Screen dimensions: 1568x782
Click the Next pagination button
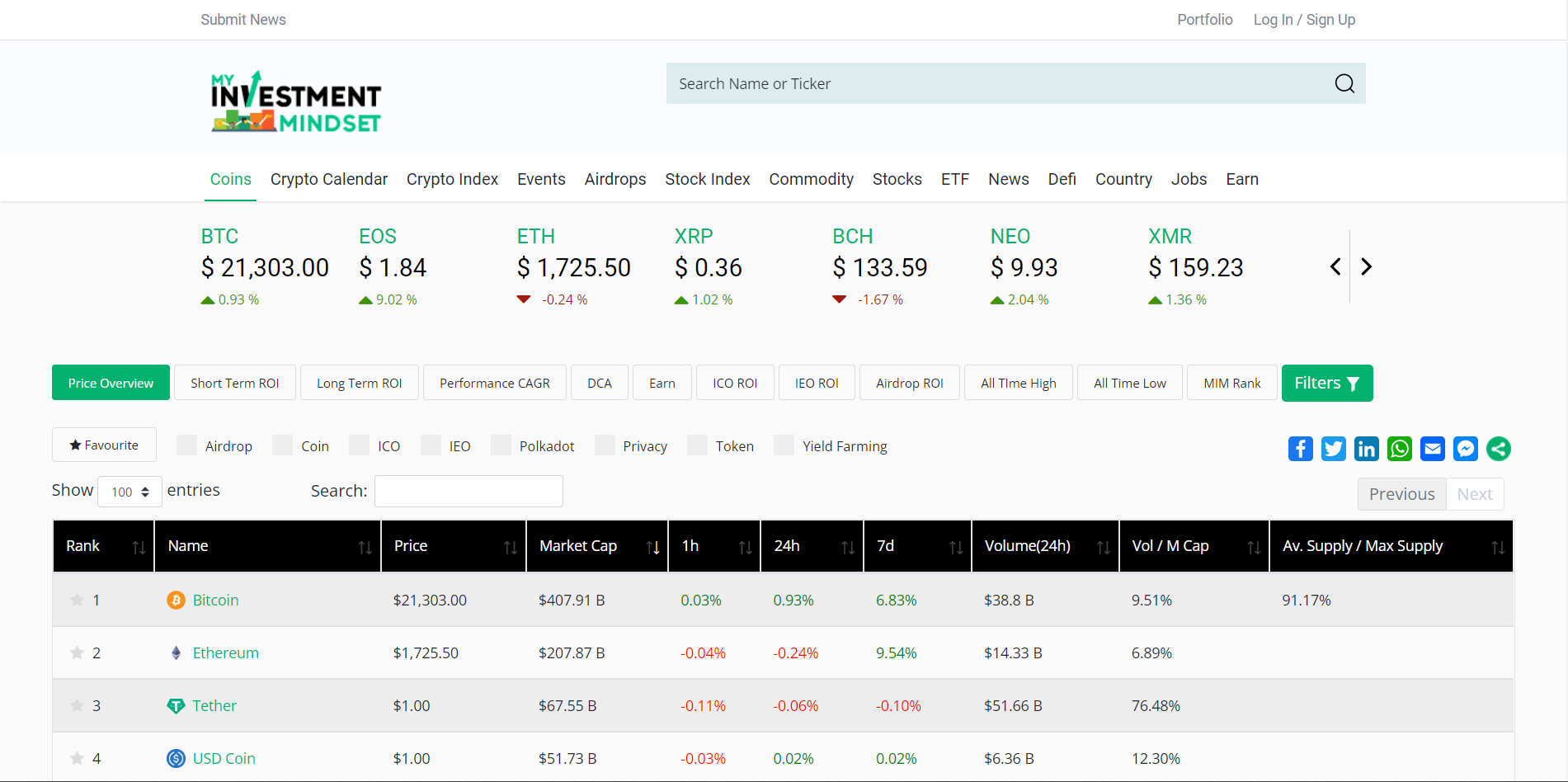click(1475, 494)
